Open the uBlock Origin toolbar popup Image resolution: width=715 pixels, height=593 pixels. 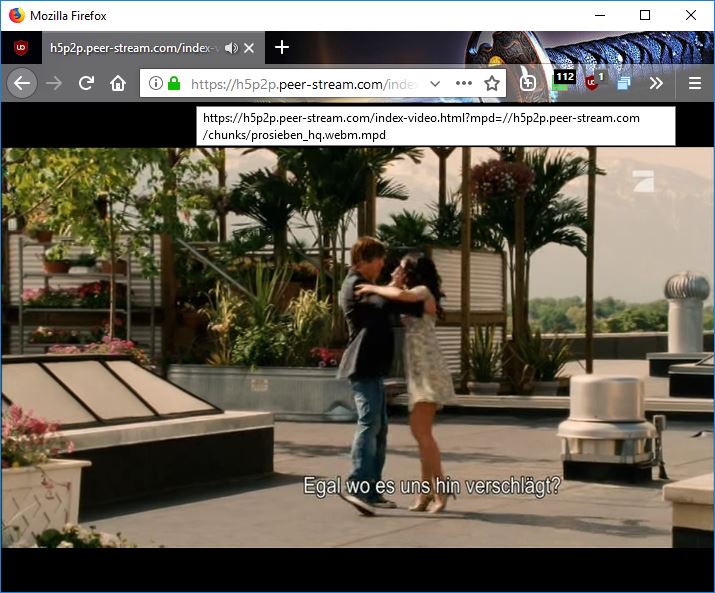tap(594, 82)
